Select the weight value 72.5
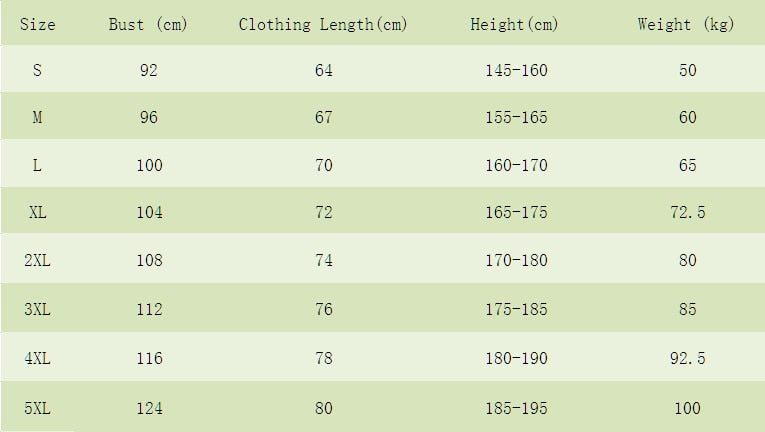This screenshot has width=765, height=432. [687, 212]
